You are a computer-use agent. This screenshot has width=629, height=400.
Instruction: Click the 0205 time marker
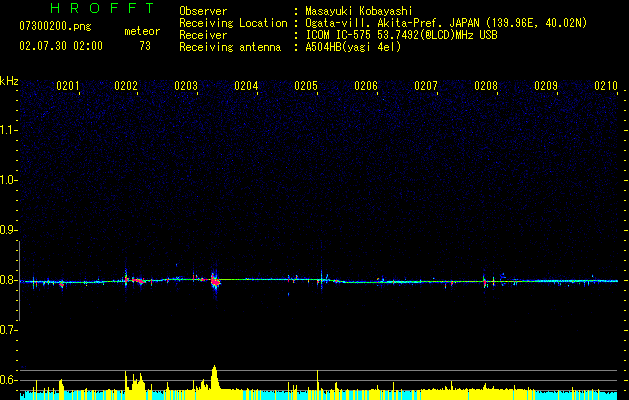tap(306, 86)
